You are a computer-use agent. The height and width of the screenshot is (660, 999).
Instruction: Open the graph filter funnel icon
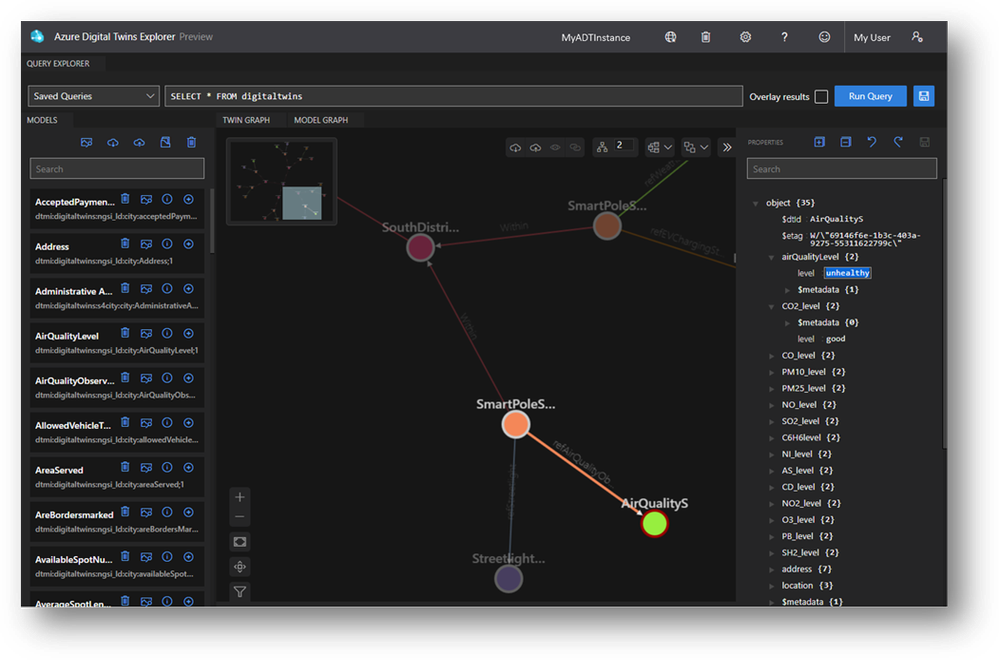point(239,592)
